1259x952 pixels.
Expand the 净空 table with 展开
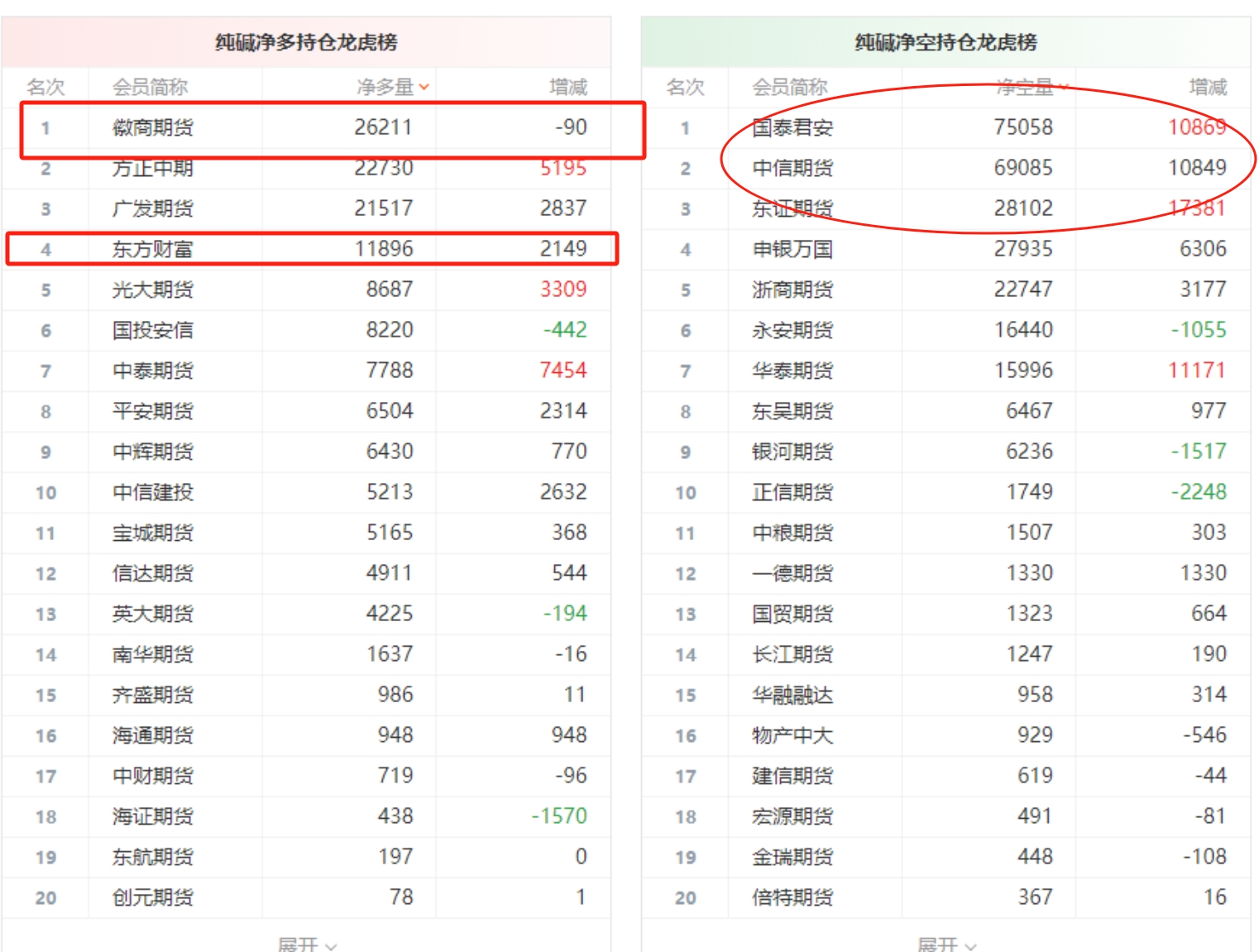[946, 945]
